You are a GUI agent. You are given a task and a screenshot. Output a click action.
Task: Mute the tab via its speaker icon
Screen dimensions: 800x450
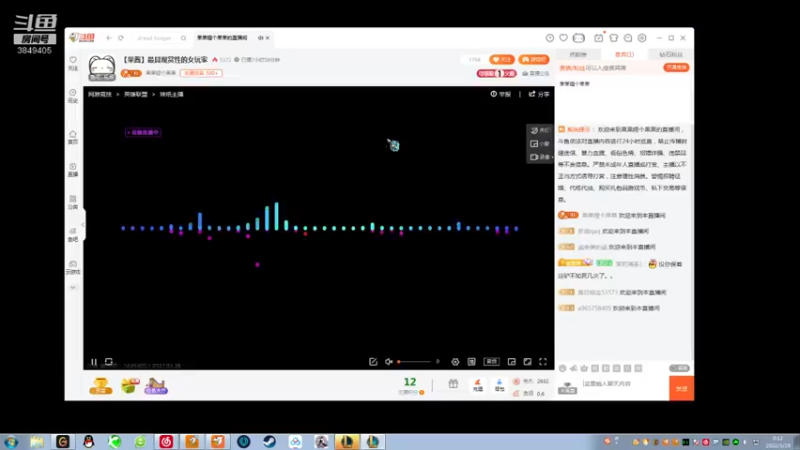261,38
